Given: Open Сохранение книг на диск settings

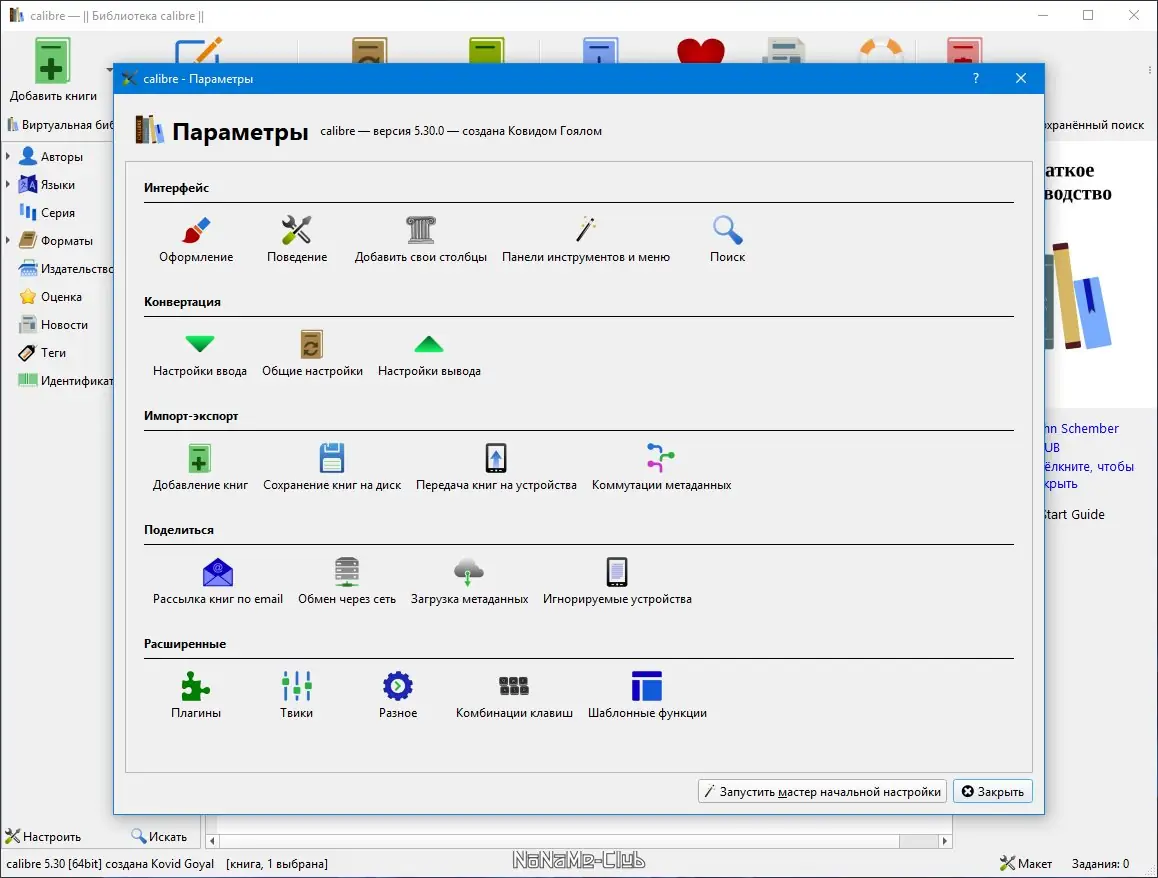Looking at the screenshot, I should pyautogui.click(x=332, y=467).
